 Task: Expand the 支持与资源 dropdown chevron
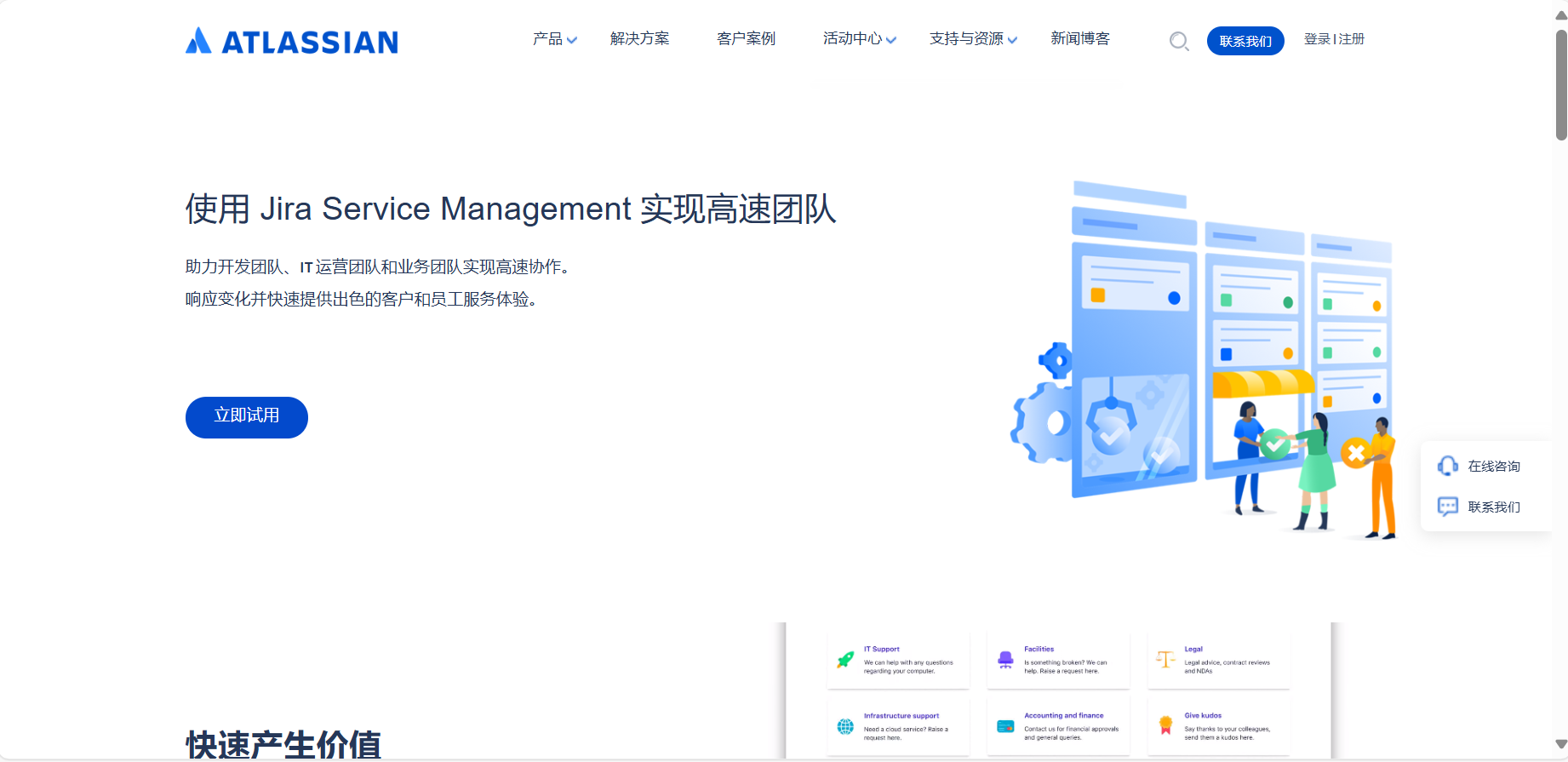tap(1012, 40)
